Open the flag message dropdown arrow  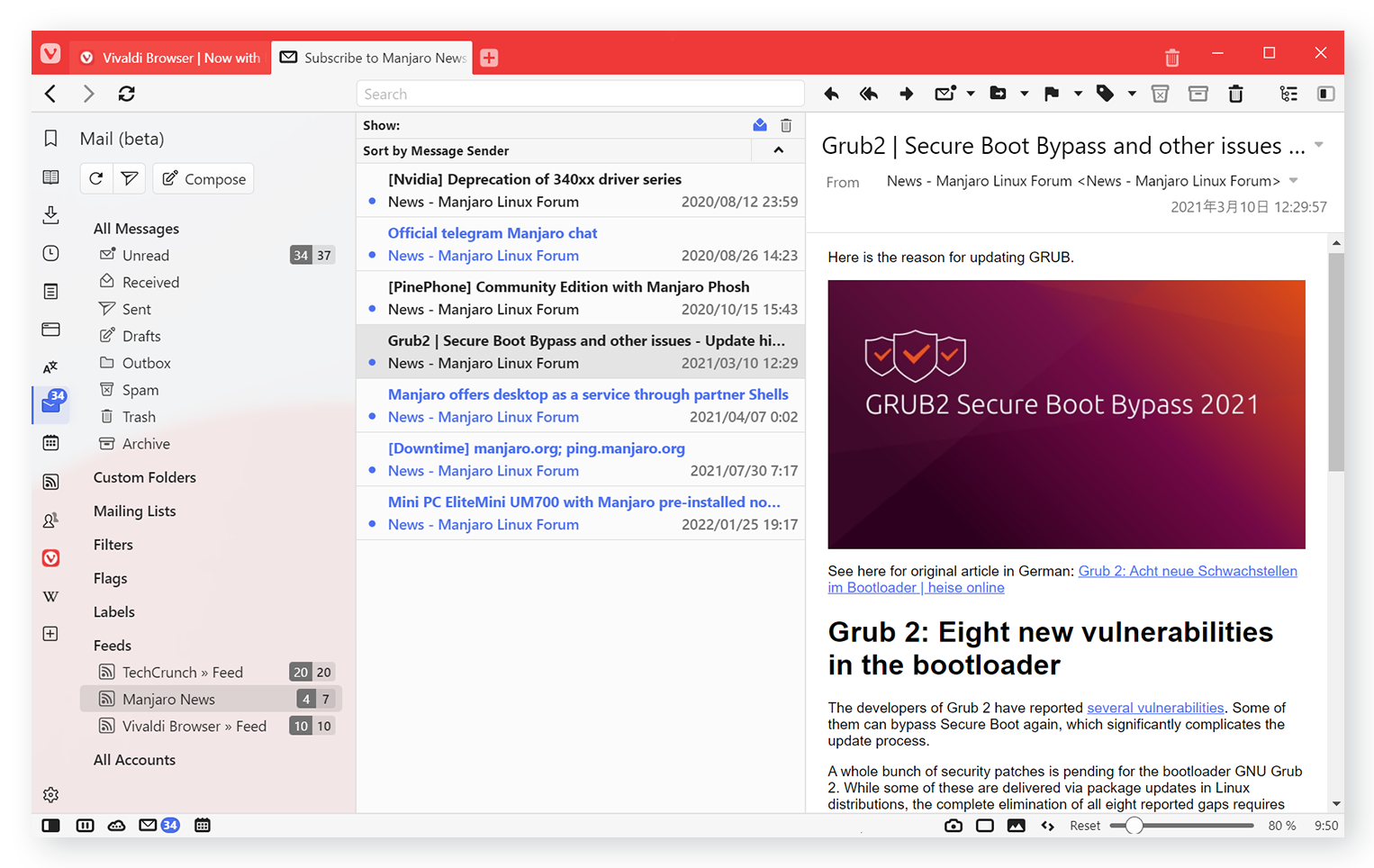1078,94
